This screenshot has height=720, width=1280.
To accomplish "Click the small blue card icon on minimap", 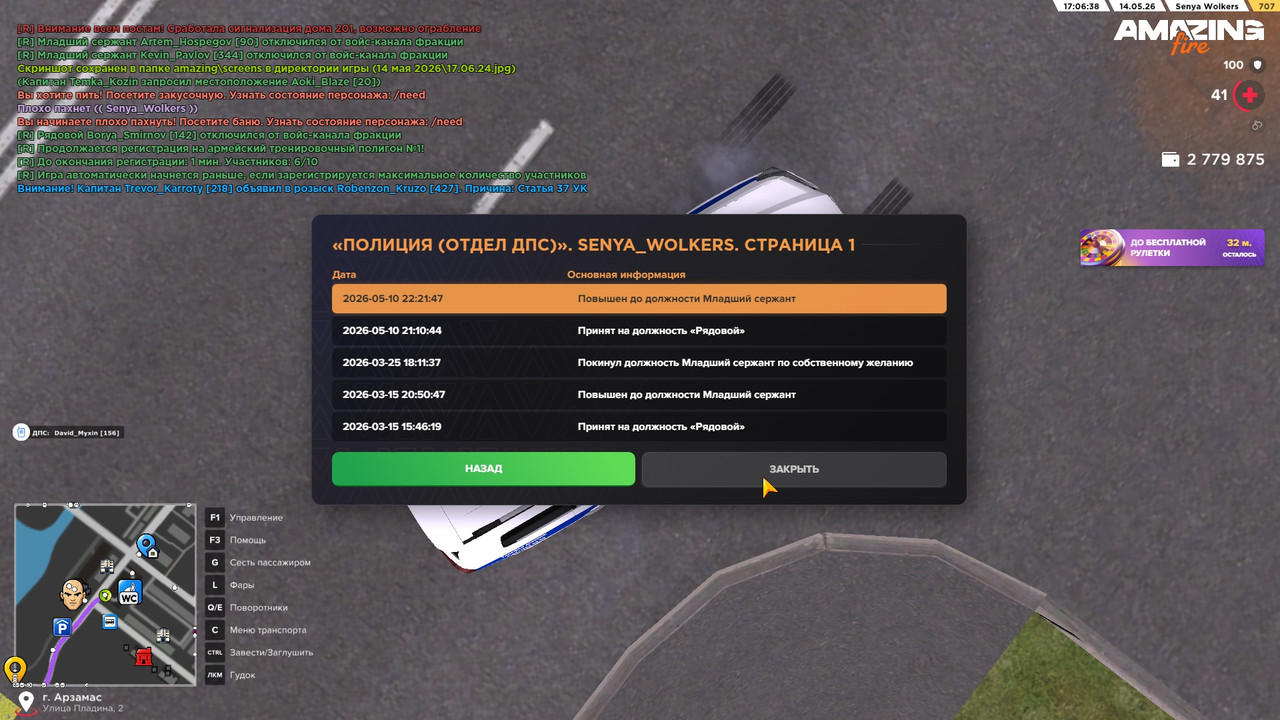I will [110, 622].
